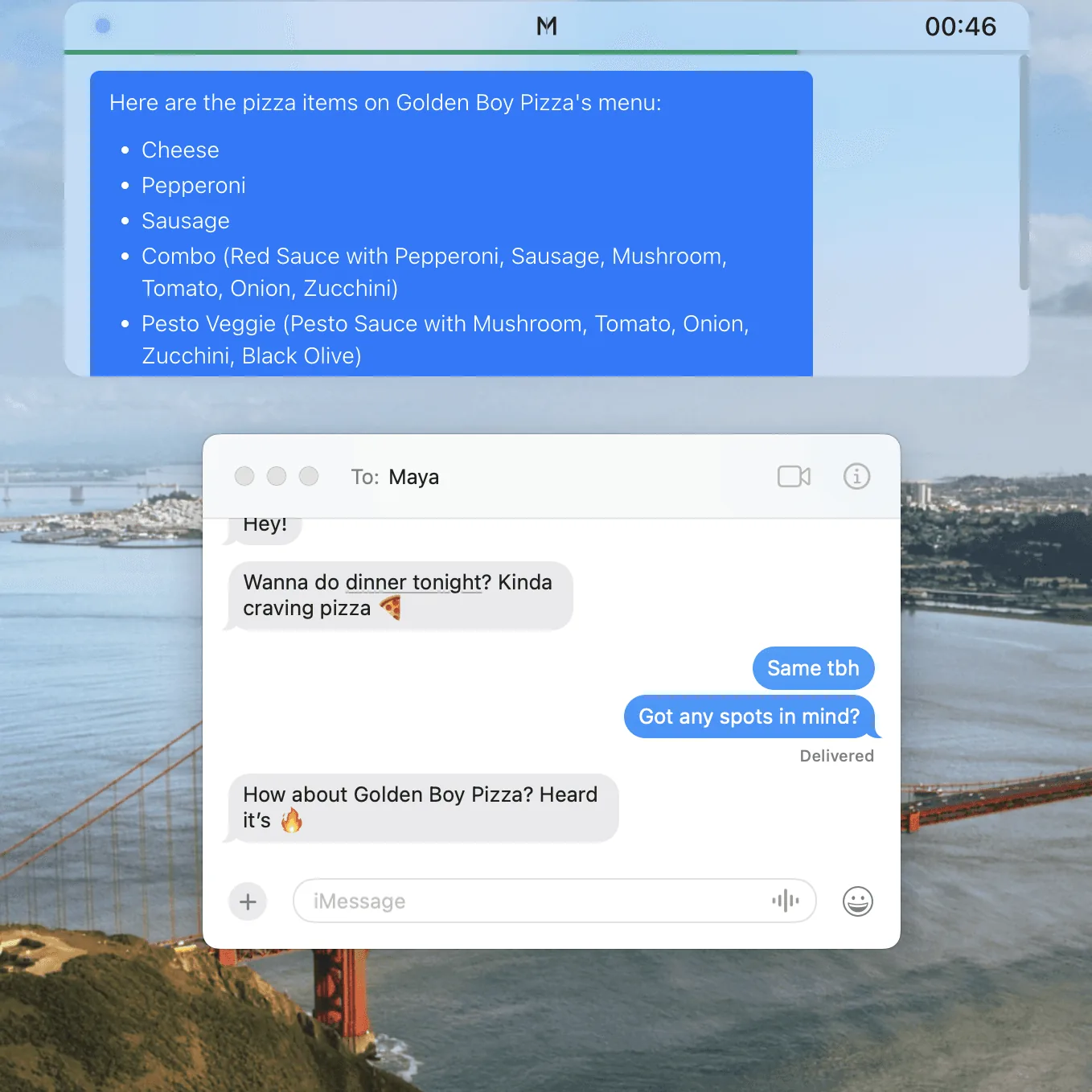Click the Delivered status label
1092x1092 pixels.
click(836, 756)
